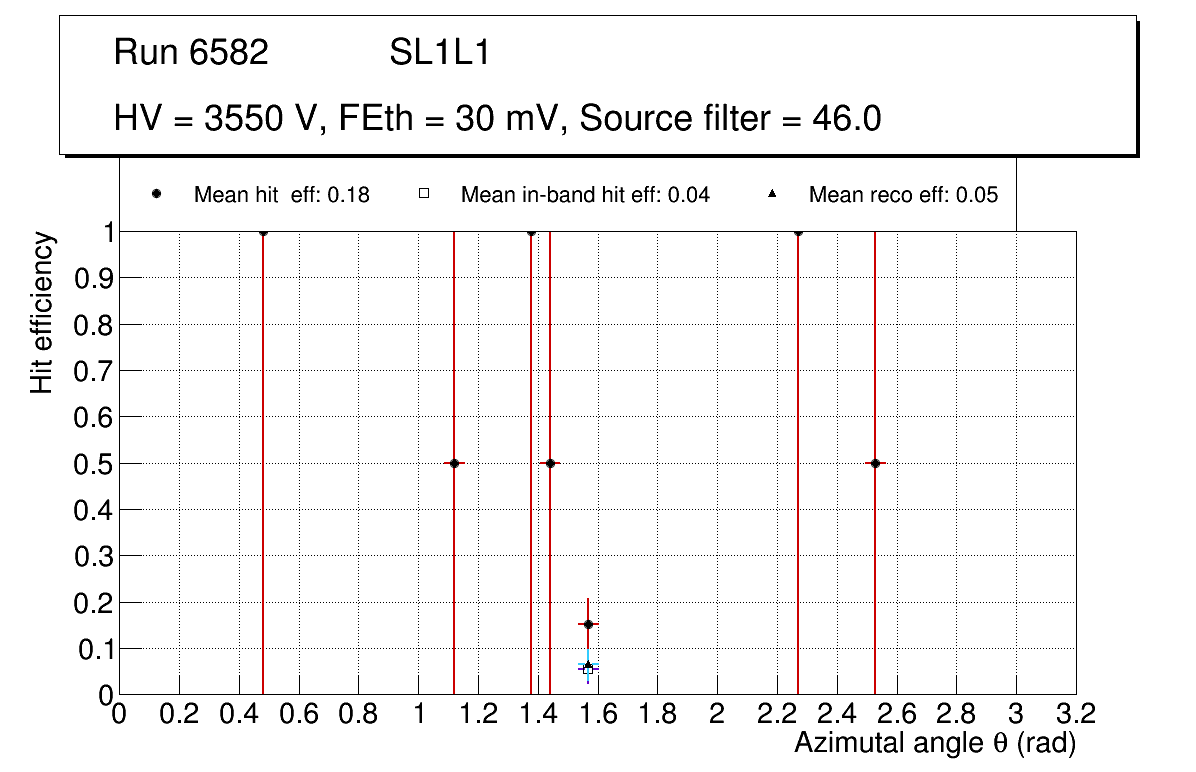Click the open square in-band point near 1.57 rad

[x=588, y=669]
